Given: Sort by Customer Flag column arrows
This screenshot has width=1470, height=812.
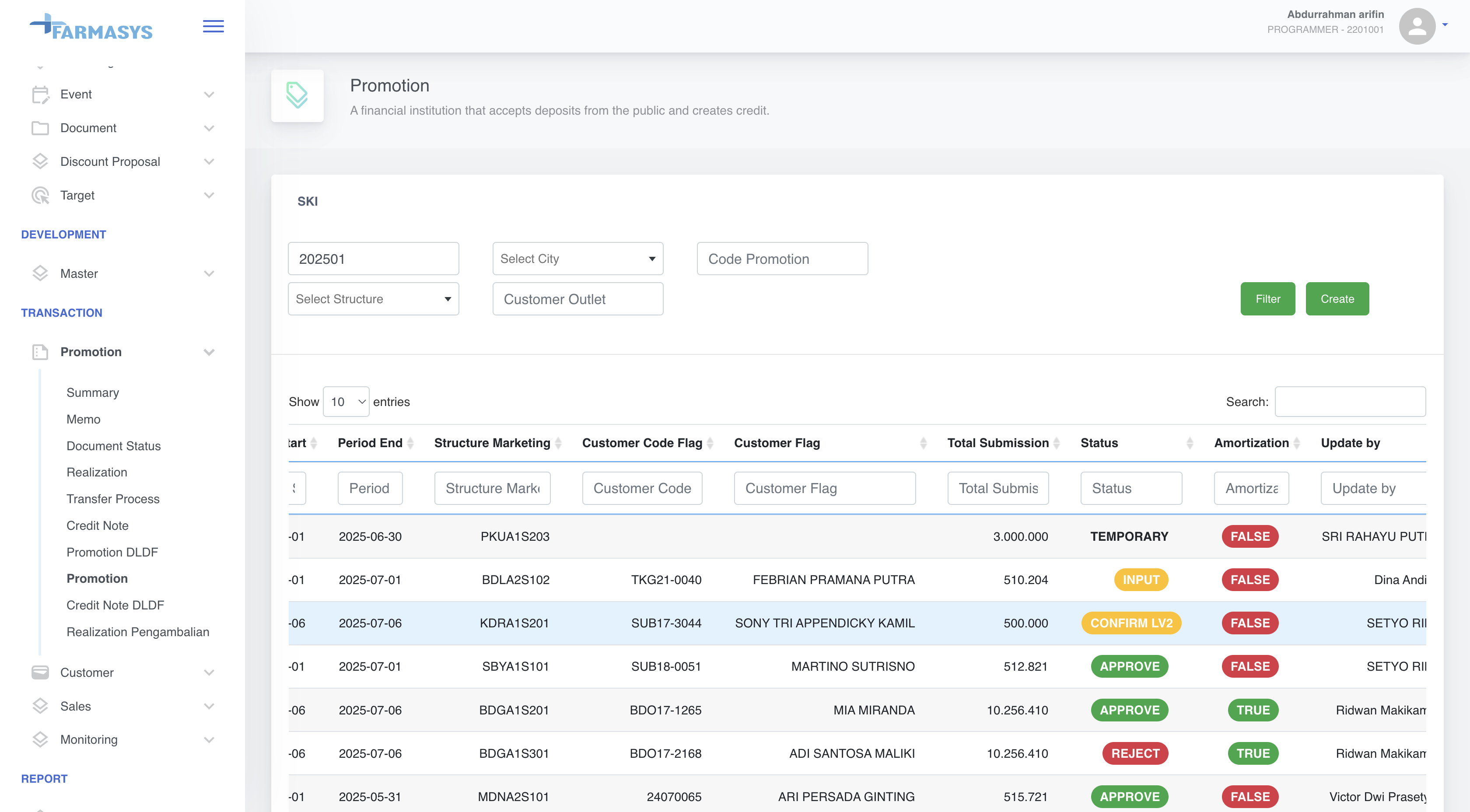Looking at the screenshot, I should (923, 443).
